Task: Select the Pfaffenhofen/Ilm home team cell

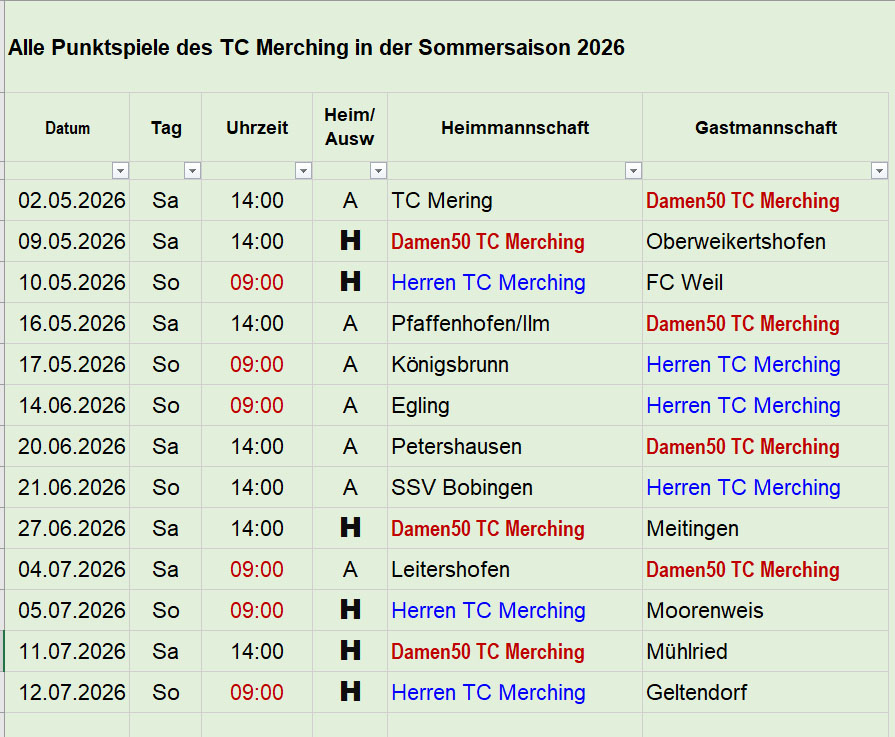Action: pos(471,324)
